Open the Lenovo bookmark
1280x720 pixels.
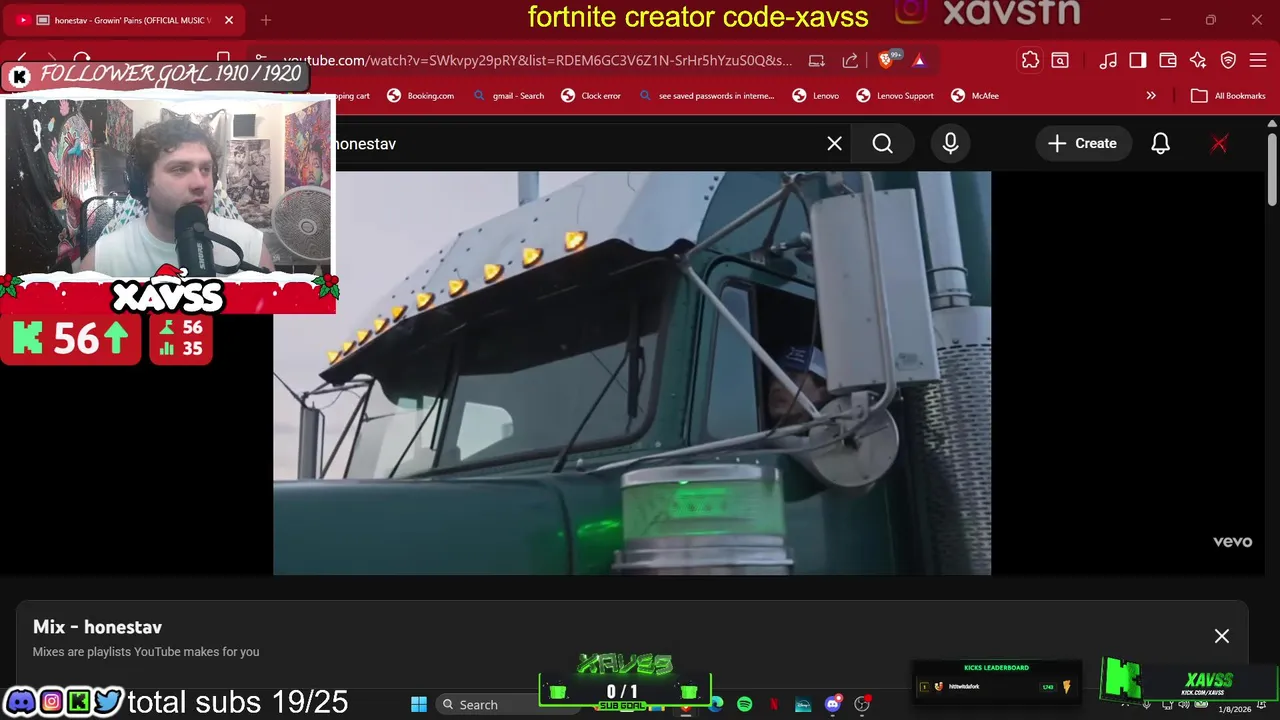(x=816, y=96)
